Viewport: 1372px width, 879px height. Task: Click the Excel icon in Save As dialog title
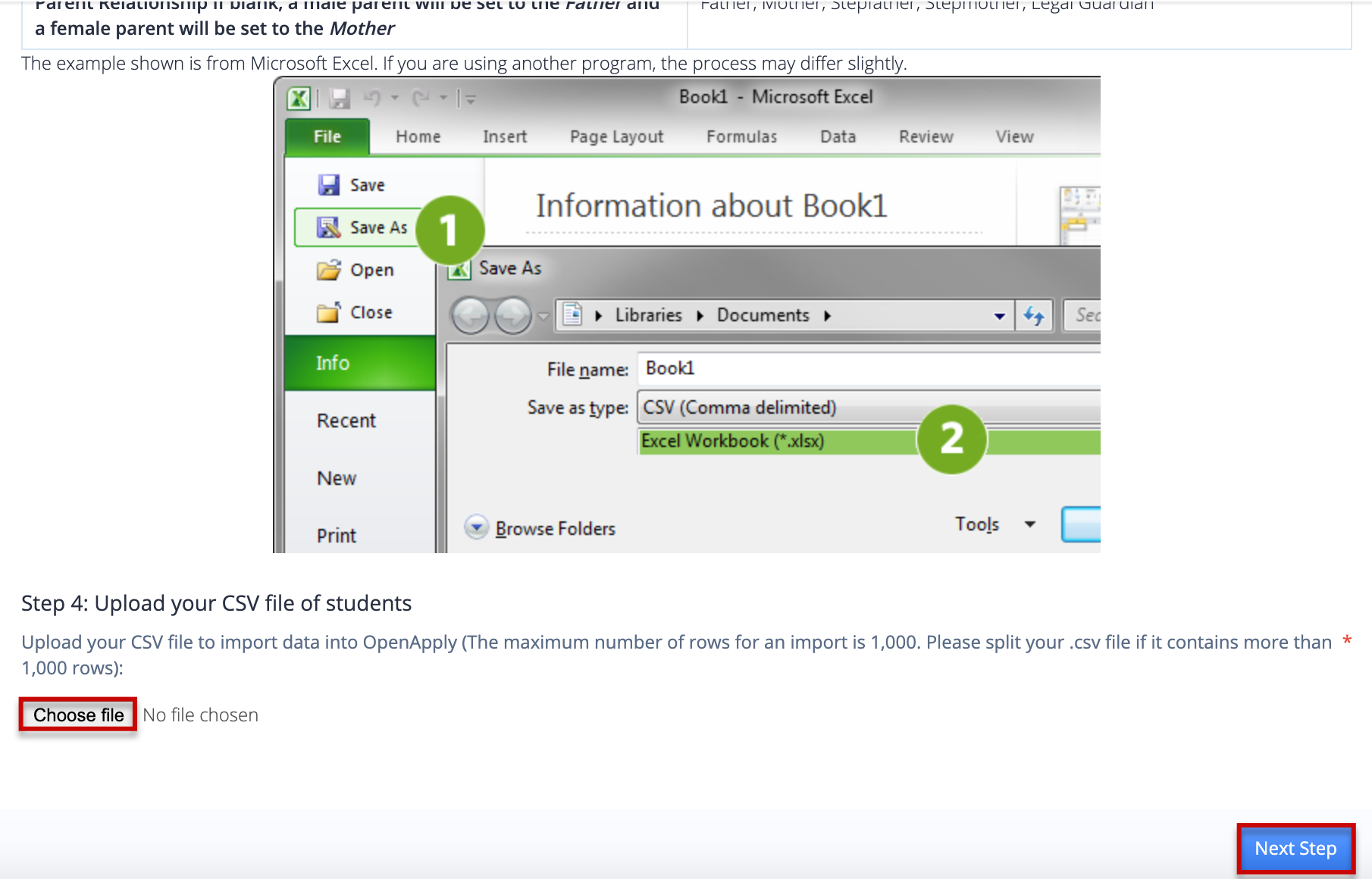(x=459, y=269)
